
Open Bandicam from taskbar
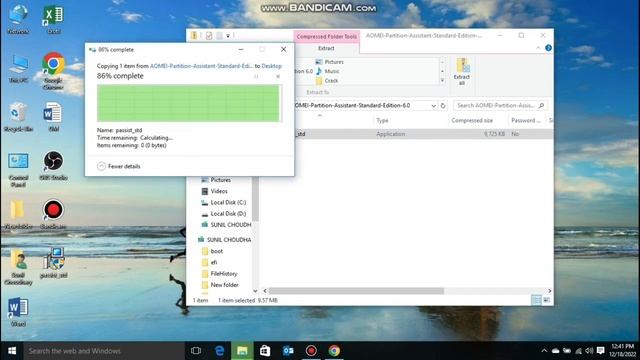[x=311, y=351]
